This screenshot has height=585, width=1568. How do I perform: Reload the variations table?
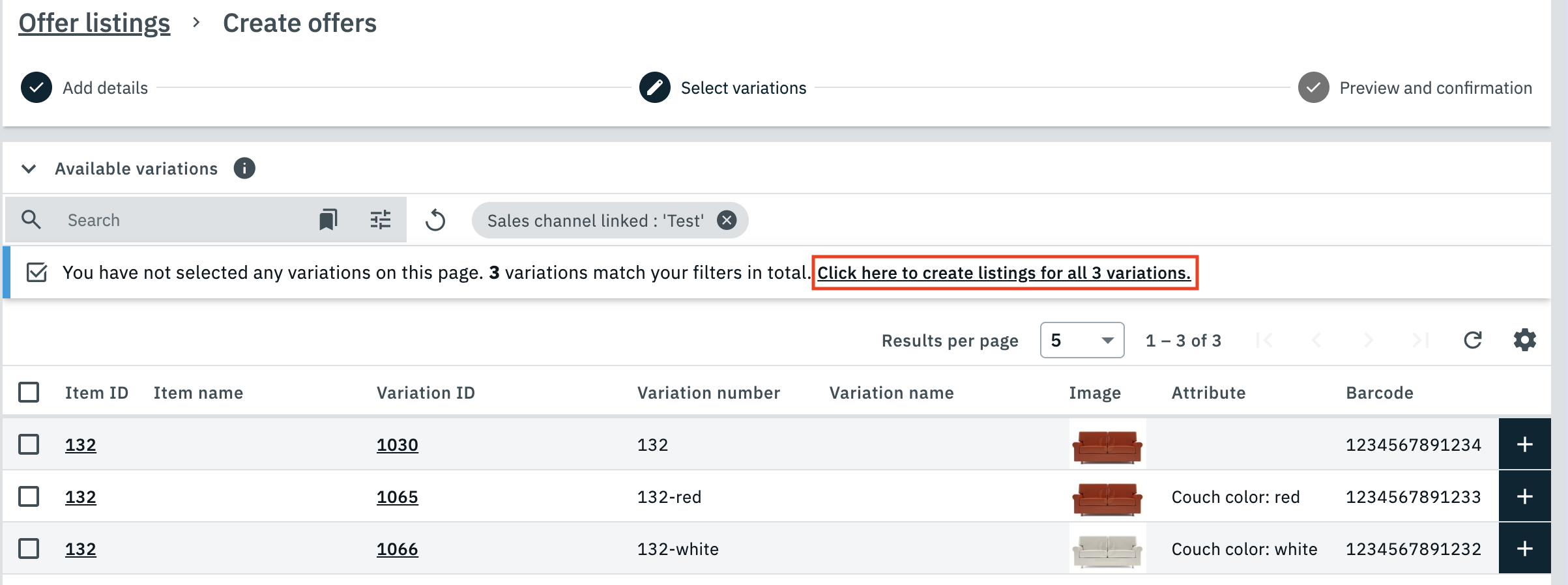[x=1473, y=340]
